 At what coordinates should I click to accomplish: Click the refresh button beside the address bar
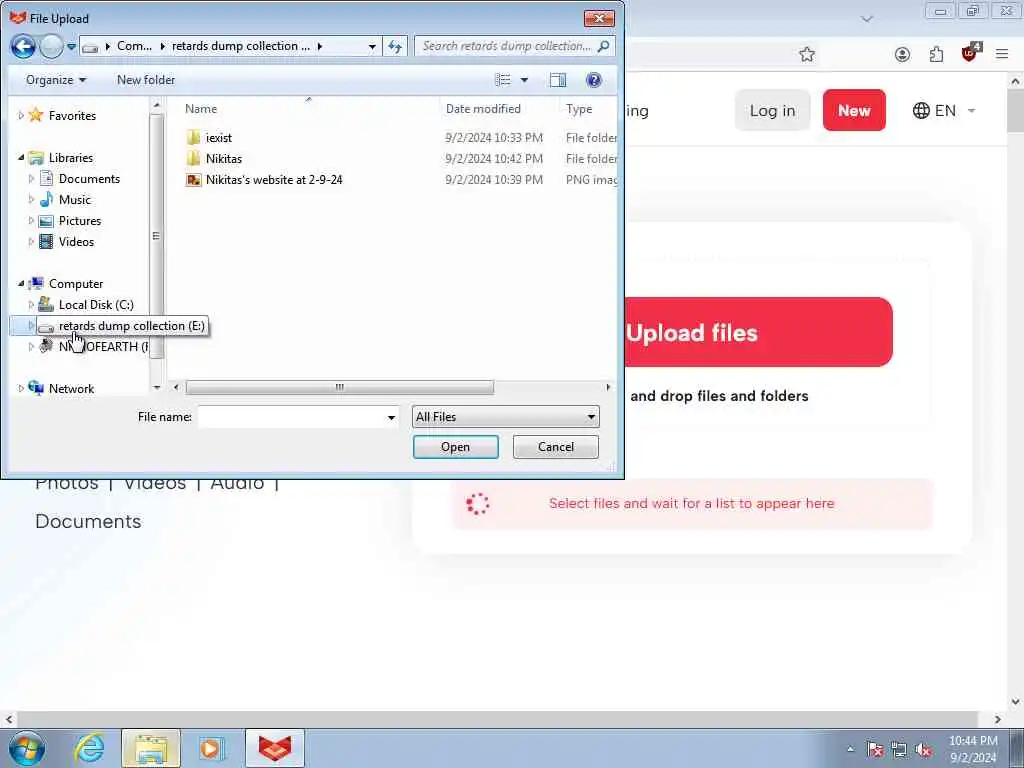click(395, 46)
